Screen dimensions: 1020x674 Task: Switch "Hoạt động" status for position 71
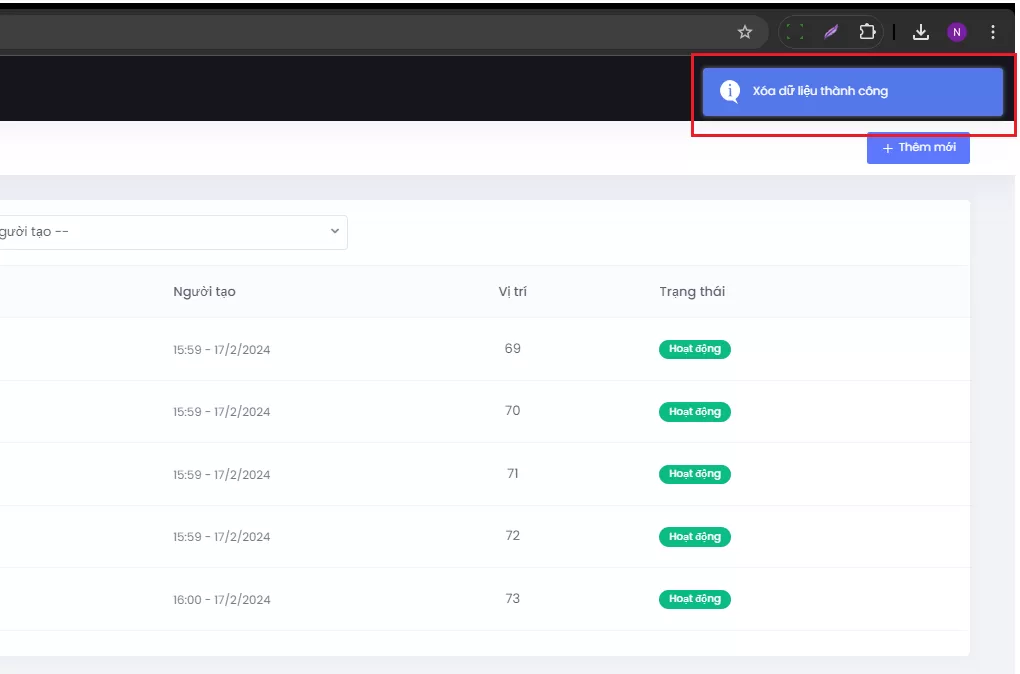pyautogui.click(x=695, y=474)
